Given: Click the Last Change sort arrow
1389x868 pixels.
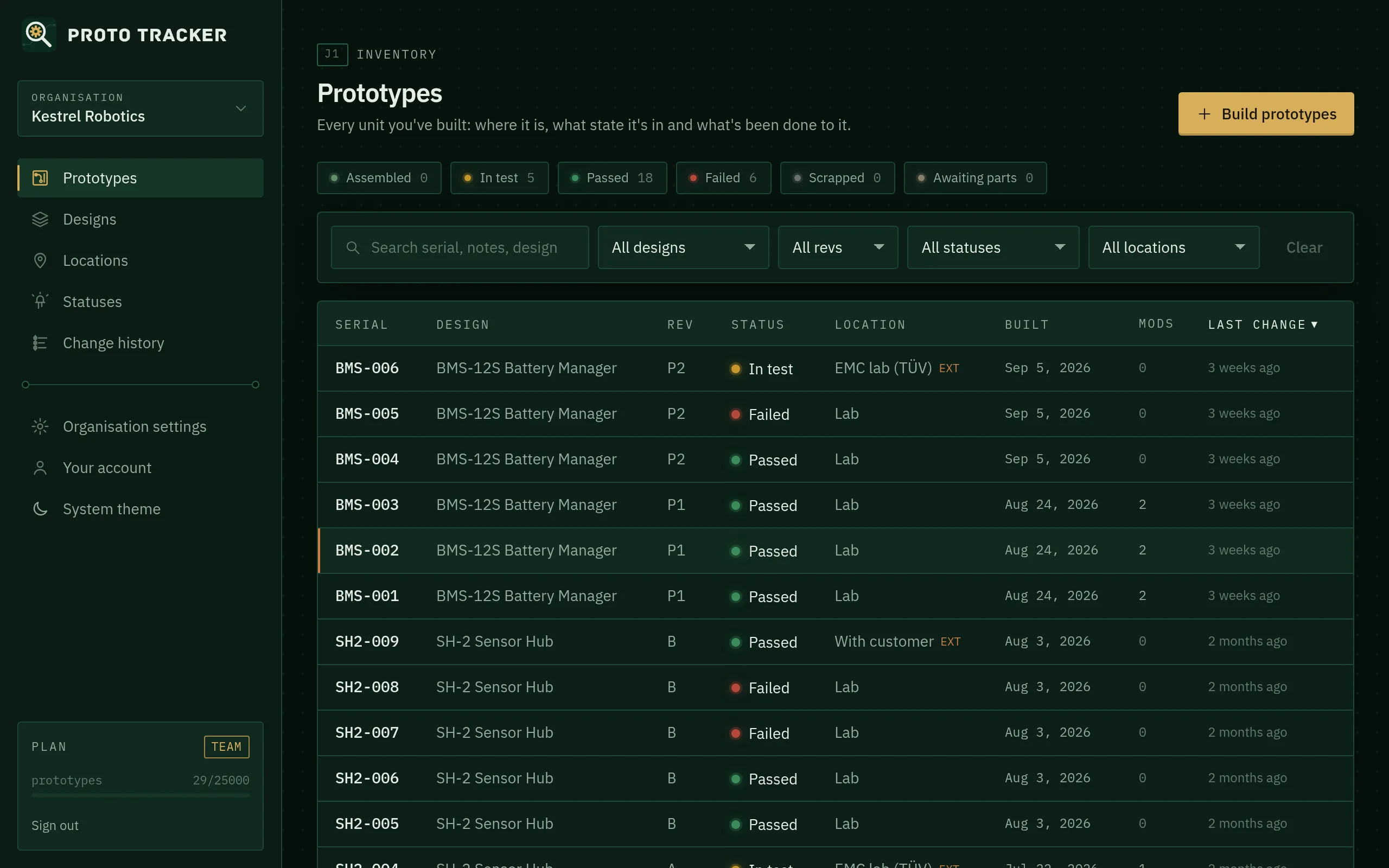Looking at the screenshot, I should click(1314, 325).
